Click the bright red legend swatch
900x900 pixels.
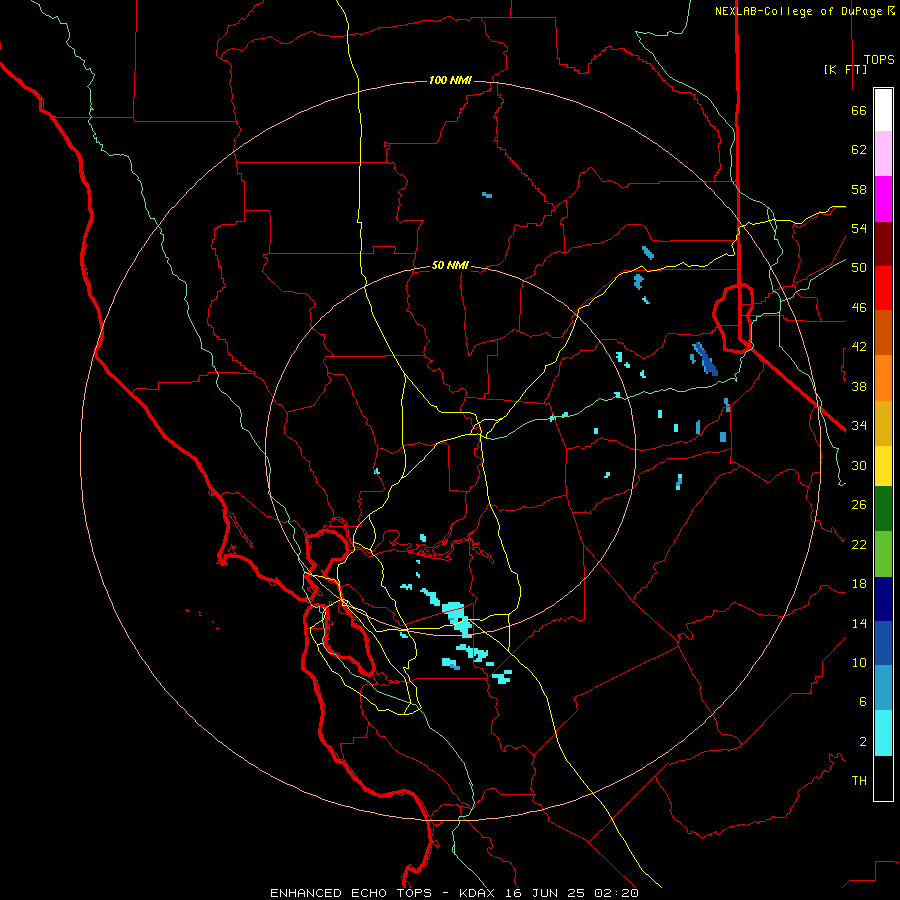[883, 288]
